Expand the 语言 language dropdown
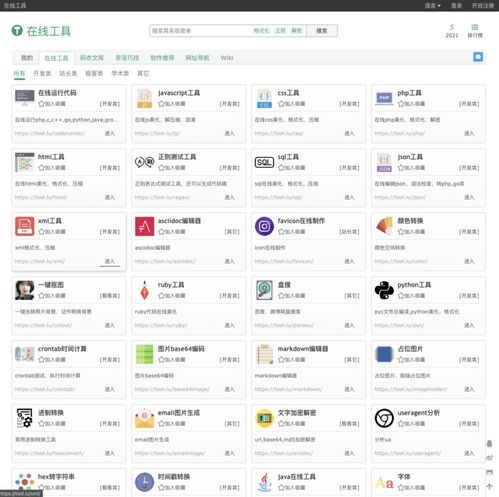The image size is (499, 497). click(x=433, y=5)
